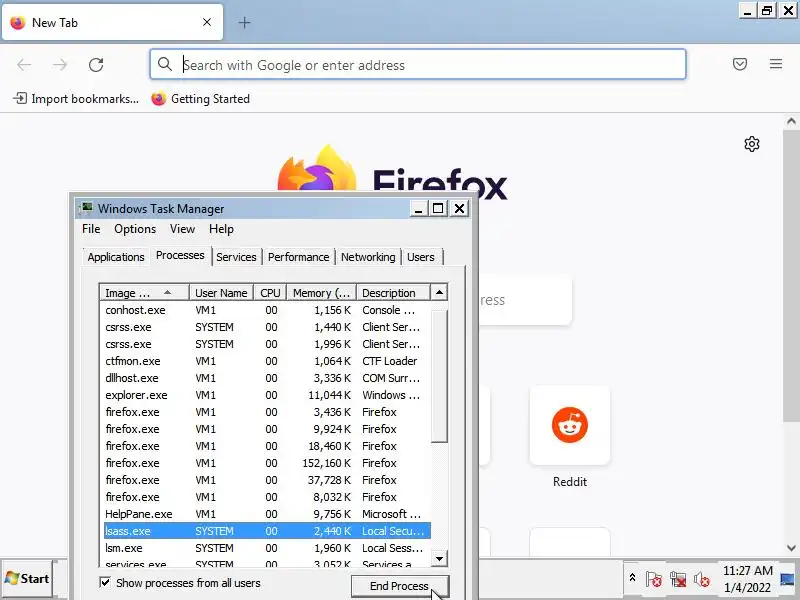Click the Task Manager title bar icon
The width and height of the screenshot is (800, 600).
pos(87,208)
